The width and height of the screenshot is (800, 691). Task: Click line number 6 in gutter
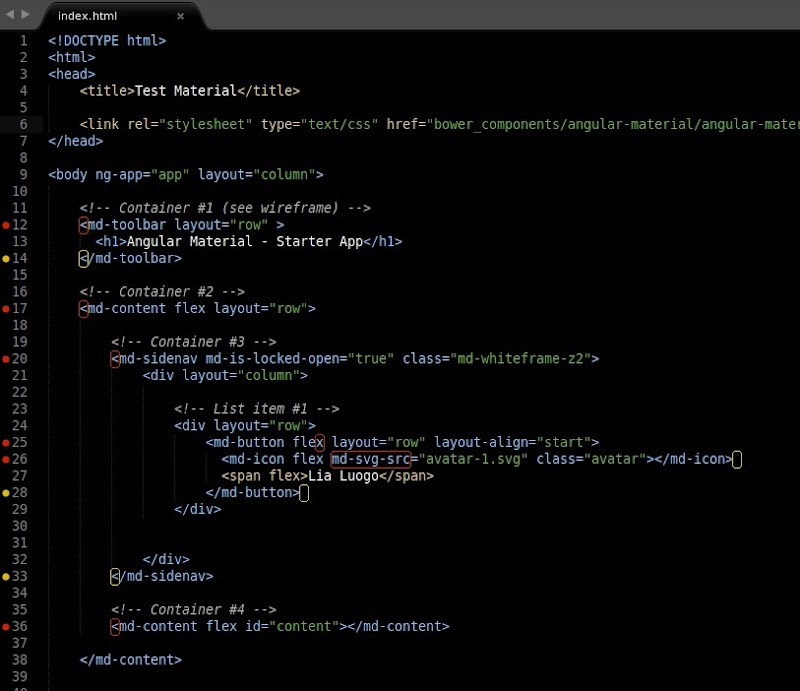click(23, 125)
